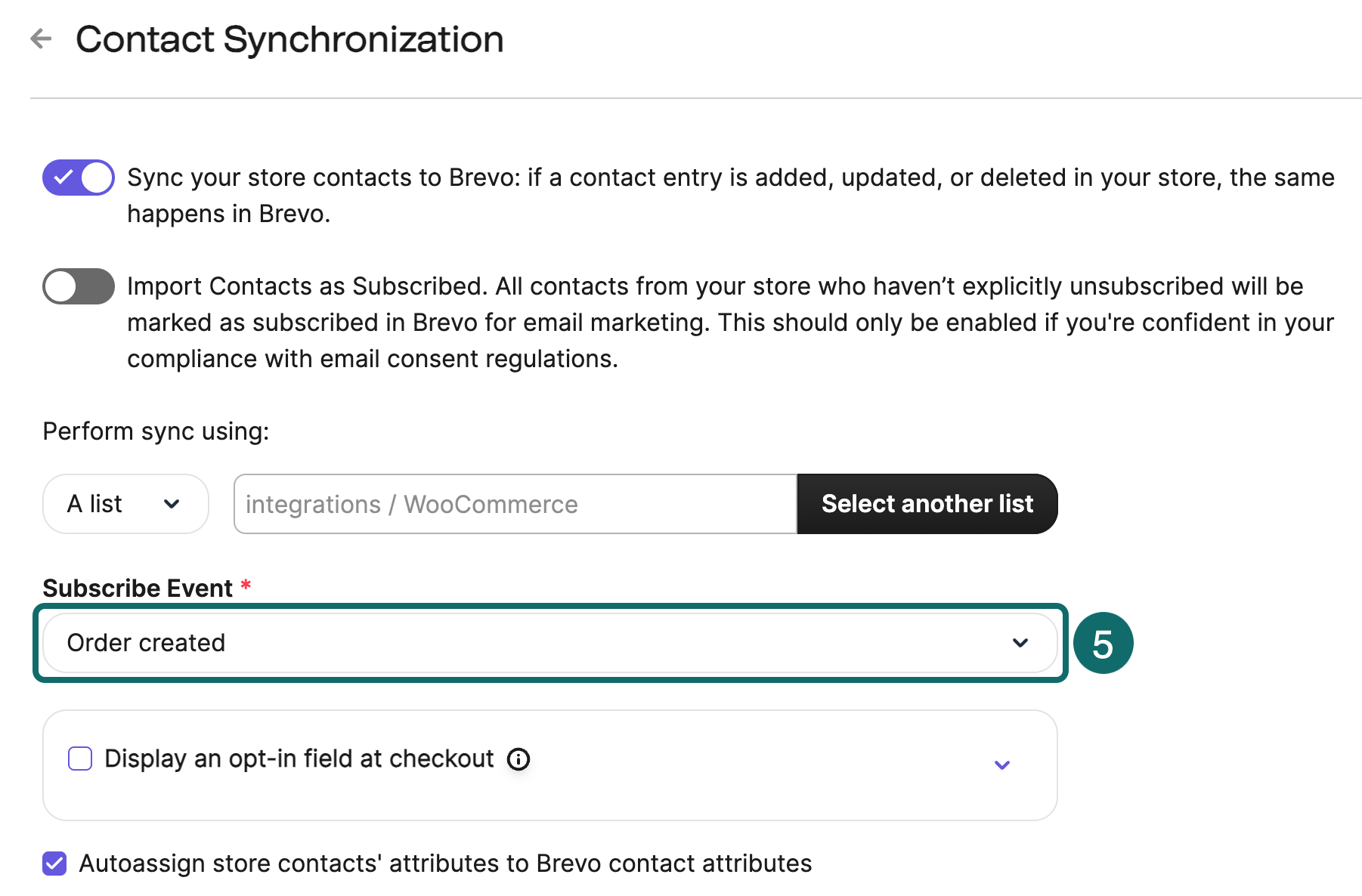Click the "Select another list" button
The height and width of the screenshot is (896, 1362).
[927, 504]
